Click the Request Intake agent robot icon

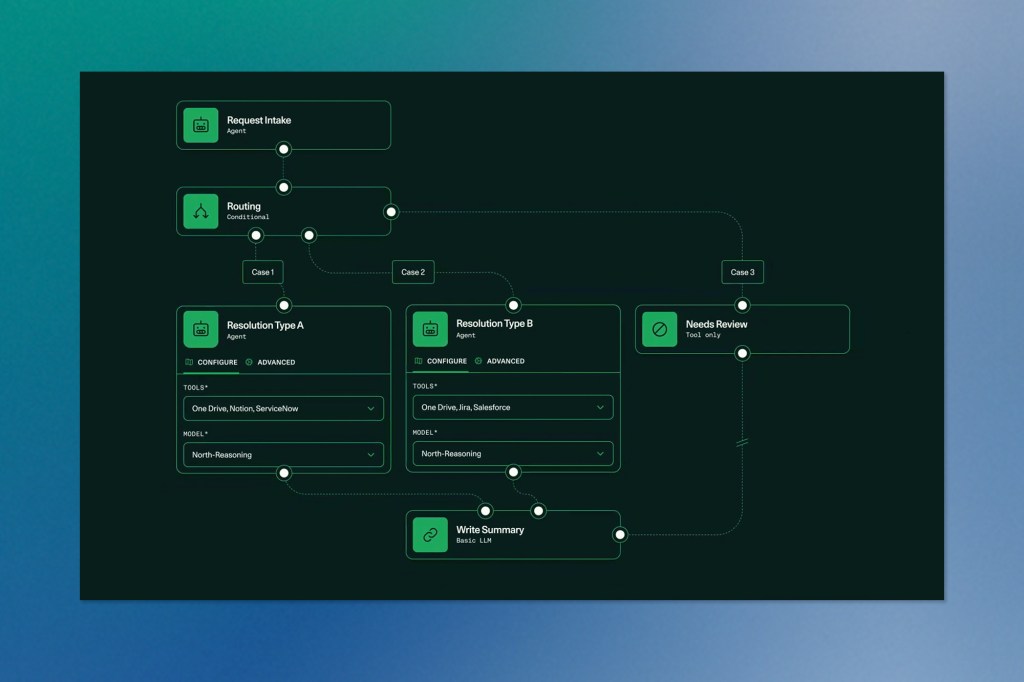pyautogui.click(x=200, y=125)
